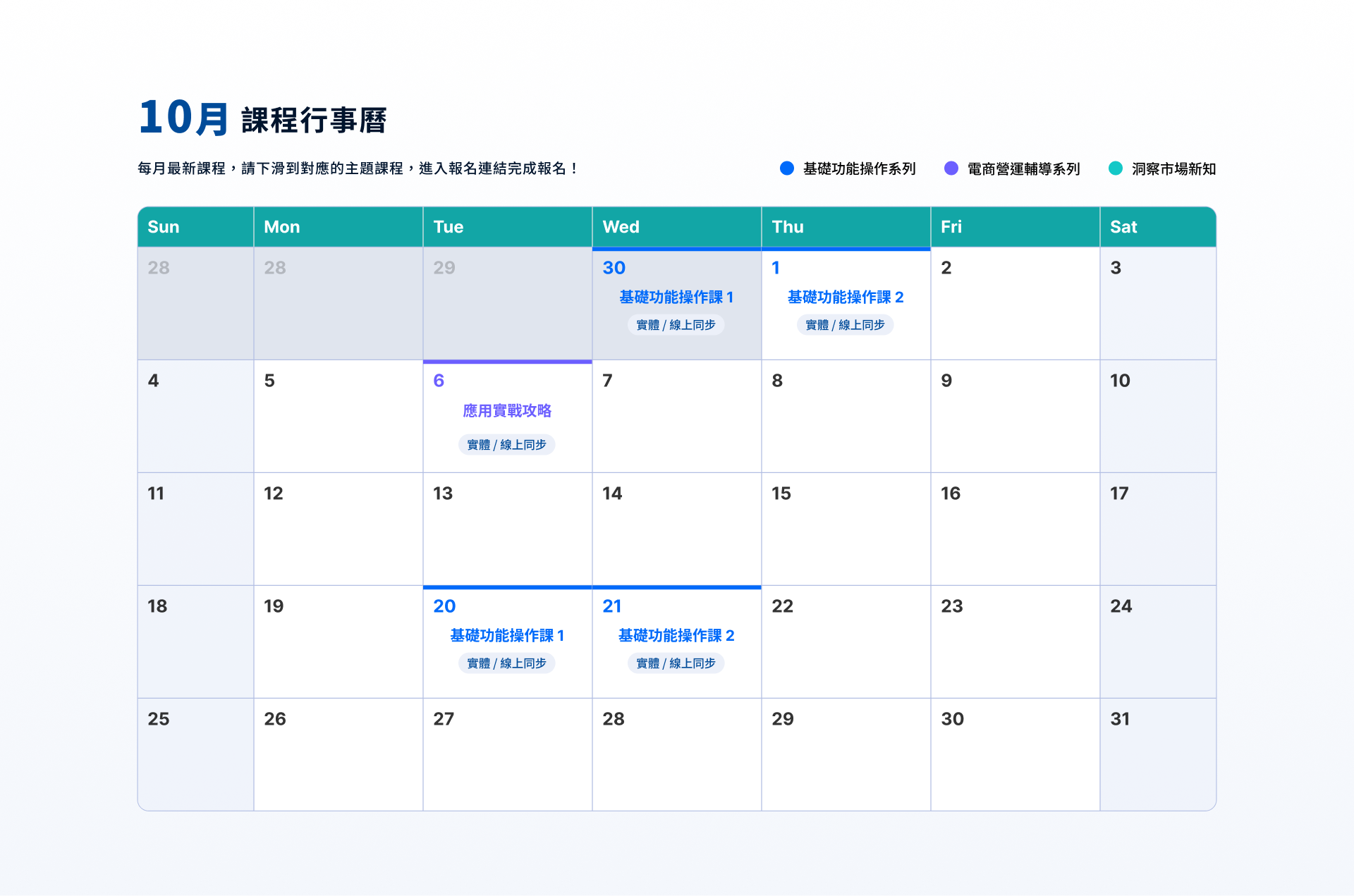
Task: Select date 11 on Sunday
Action: (x=156, y=493)
